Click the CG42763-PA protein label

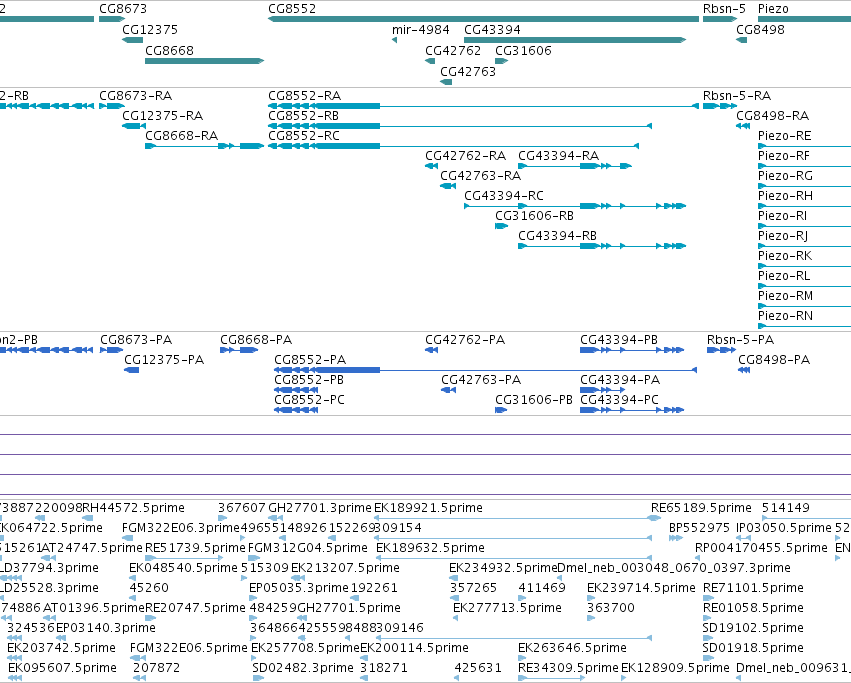click(481, 380)
